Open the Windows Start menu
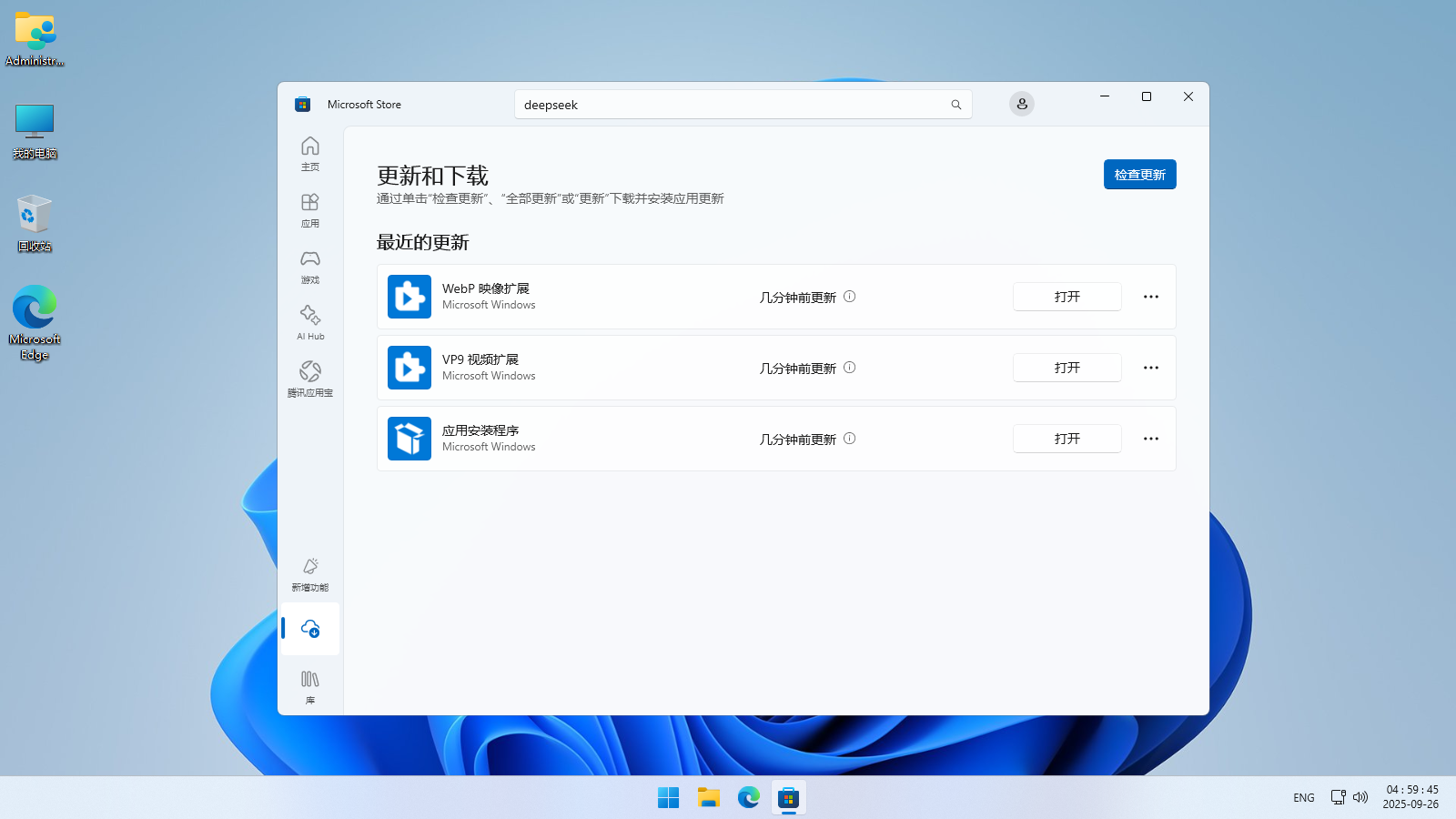The height and width of the screenshot is (819, 1456). tap(669, 798)
